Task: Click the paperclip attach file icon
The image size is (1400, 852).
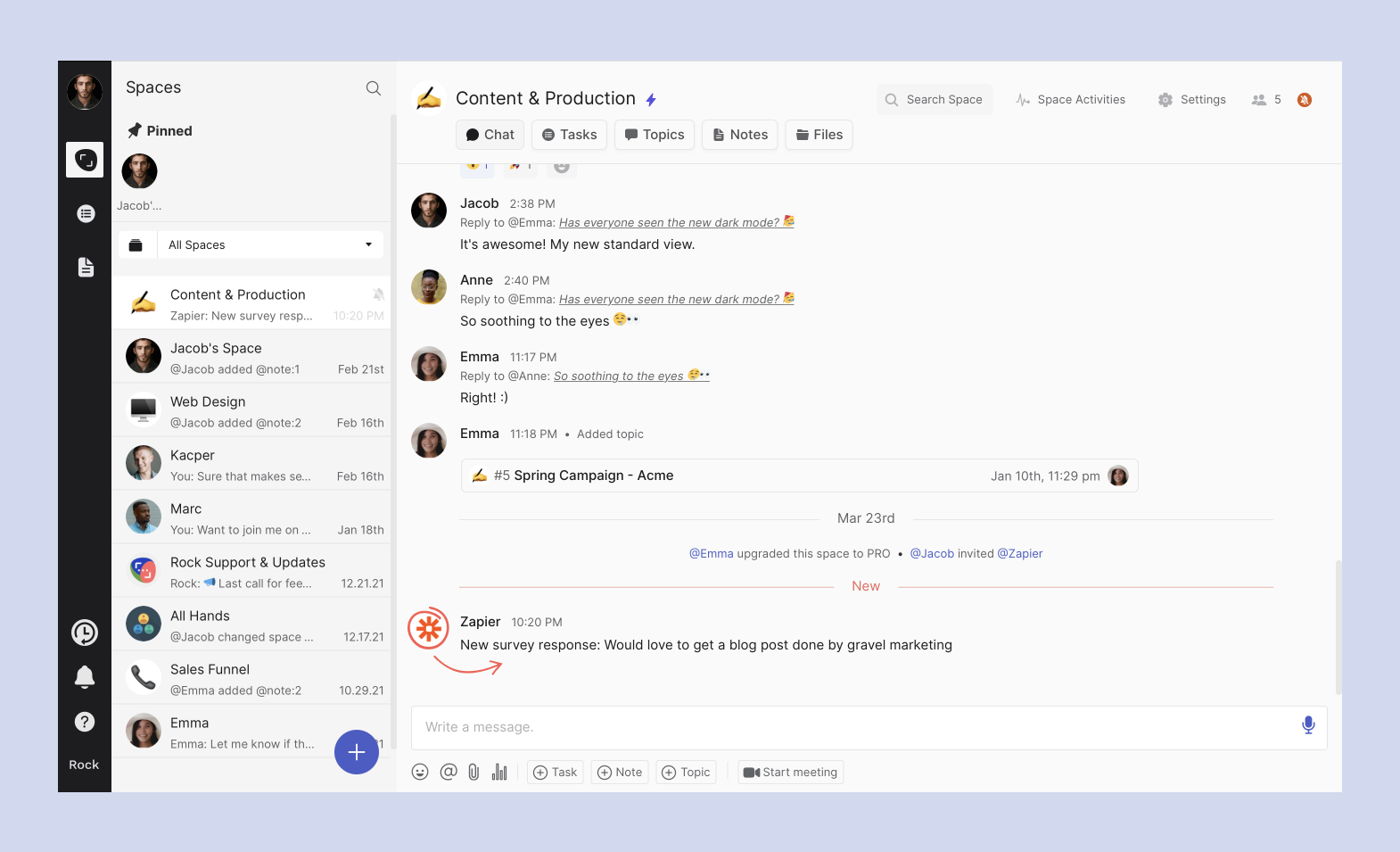Action: click(x=474, y=772)
